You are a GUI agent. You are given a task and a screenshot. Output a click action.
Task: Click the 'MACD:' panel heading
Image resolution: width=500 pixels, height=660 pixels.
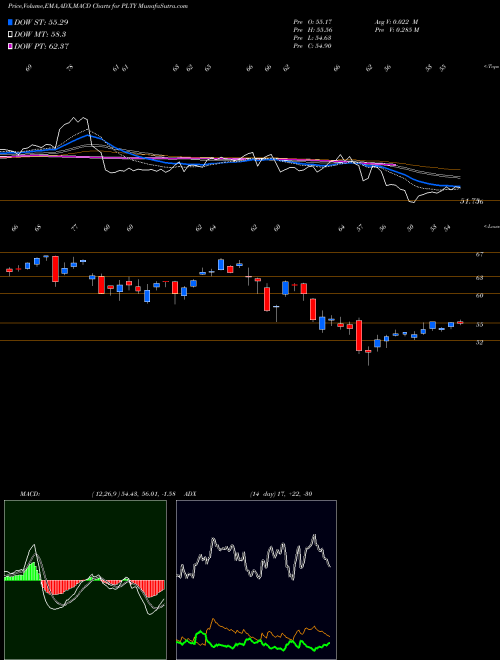click(x=29, y=493)
